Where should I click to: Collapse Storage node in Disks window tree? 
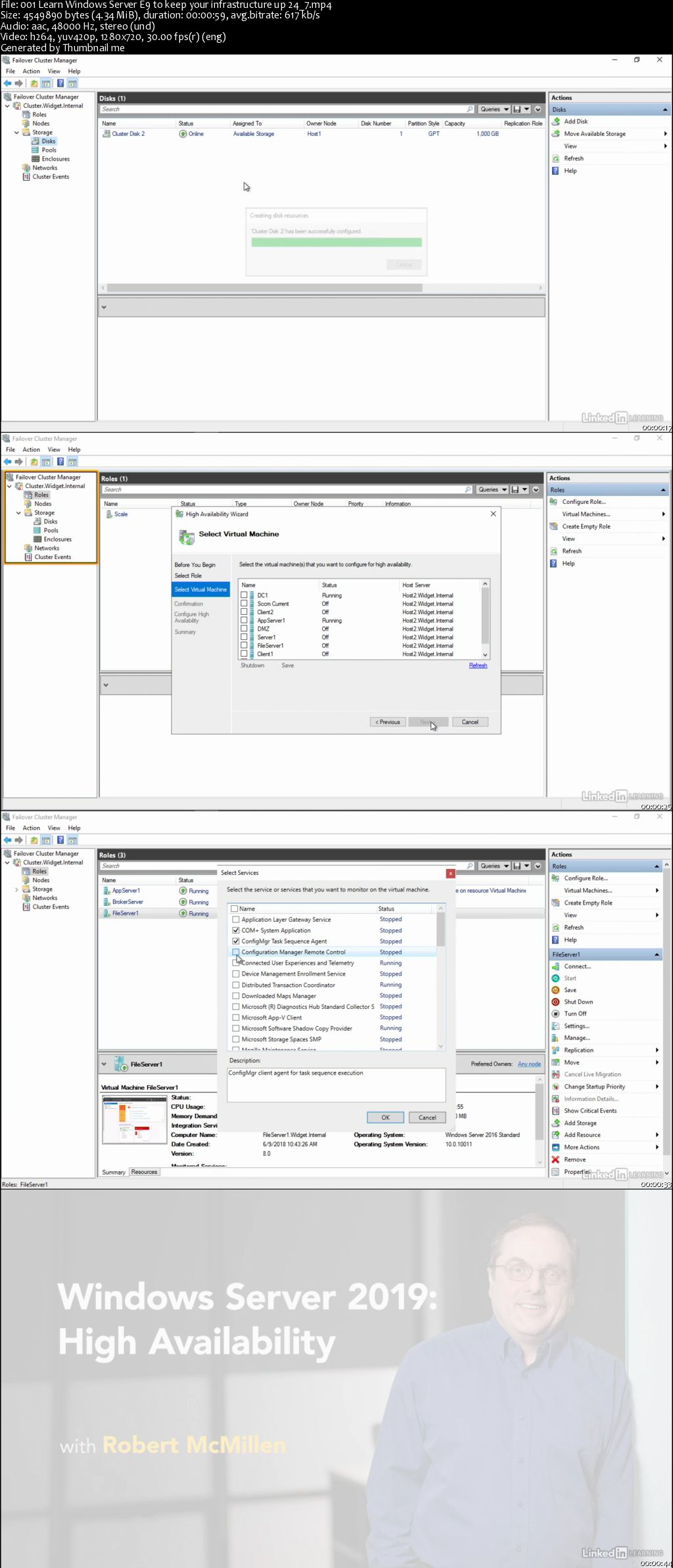pyautogui.click(x=17, y=133)
